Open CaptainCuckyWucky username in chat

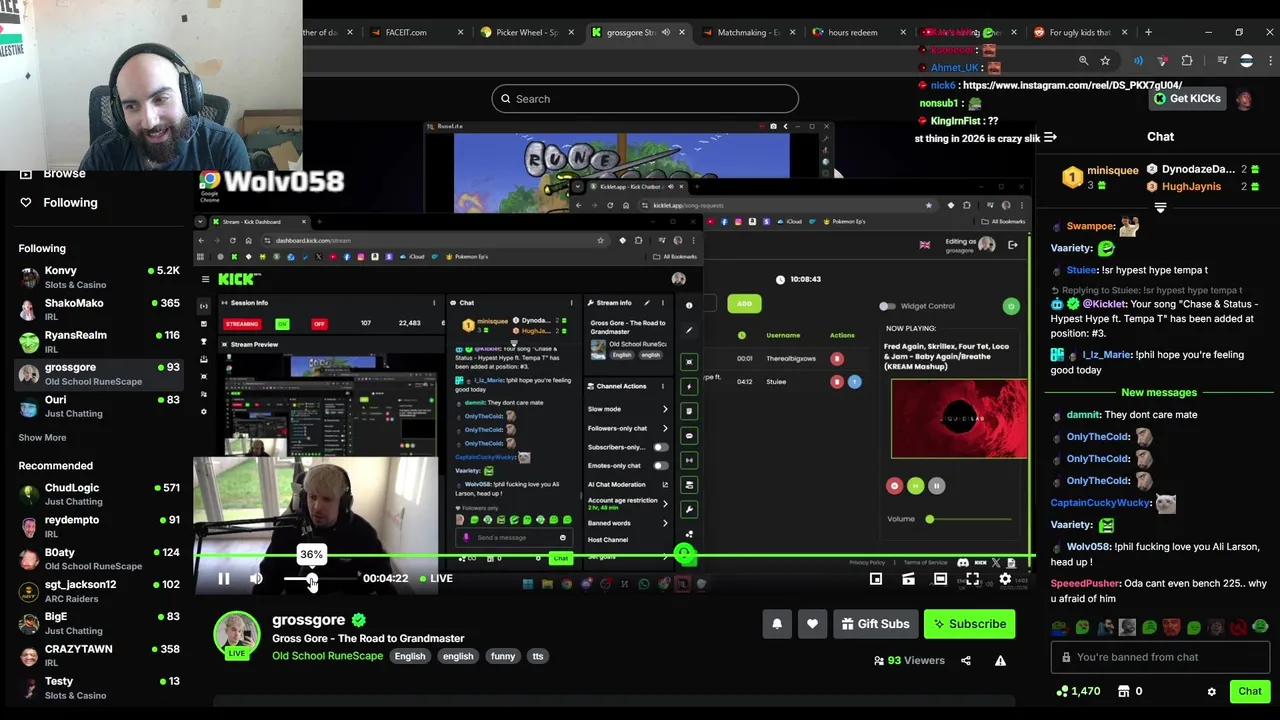point(1101,503)
